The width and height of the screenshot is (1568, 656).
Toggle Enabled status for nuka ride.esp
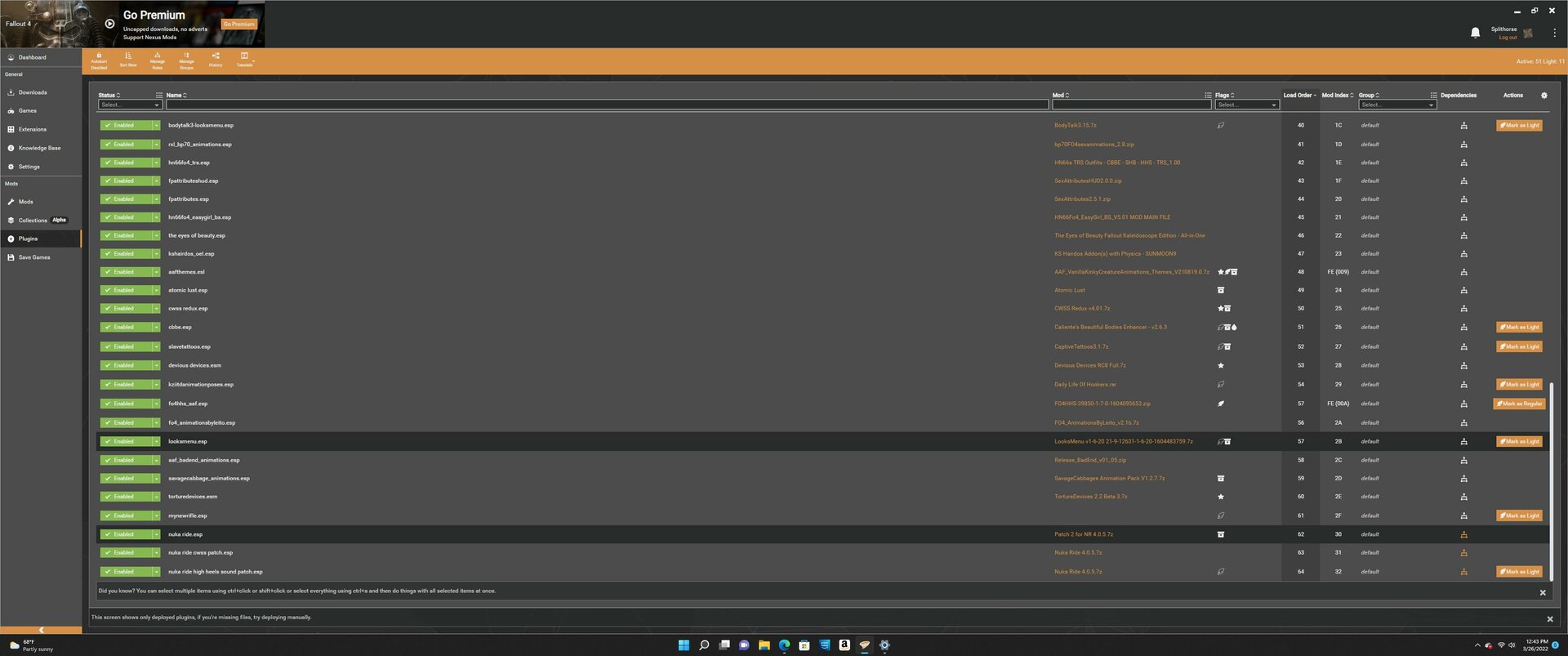point(126,534)
